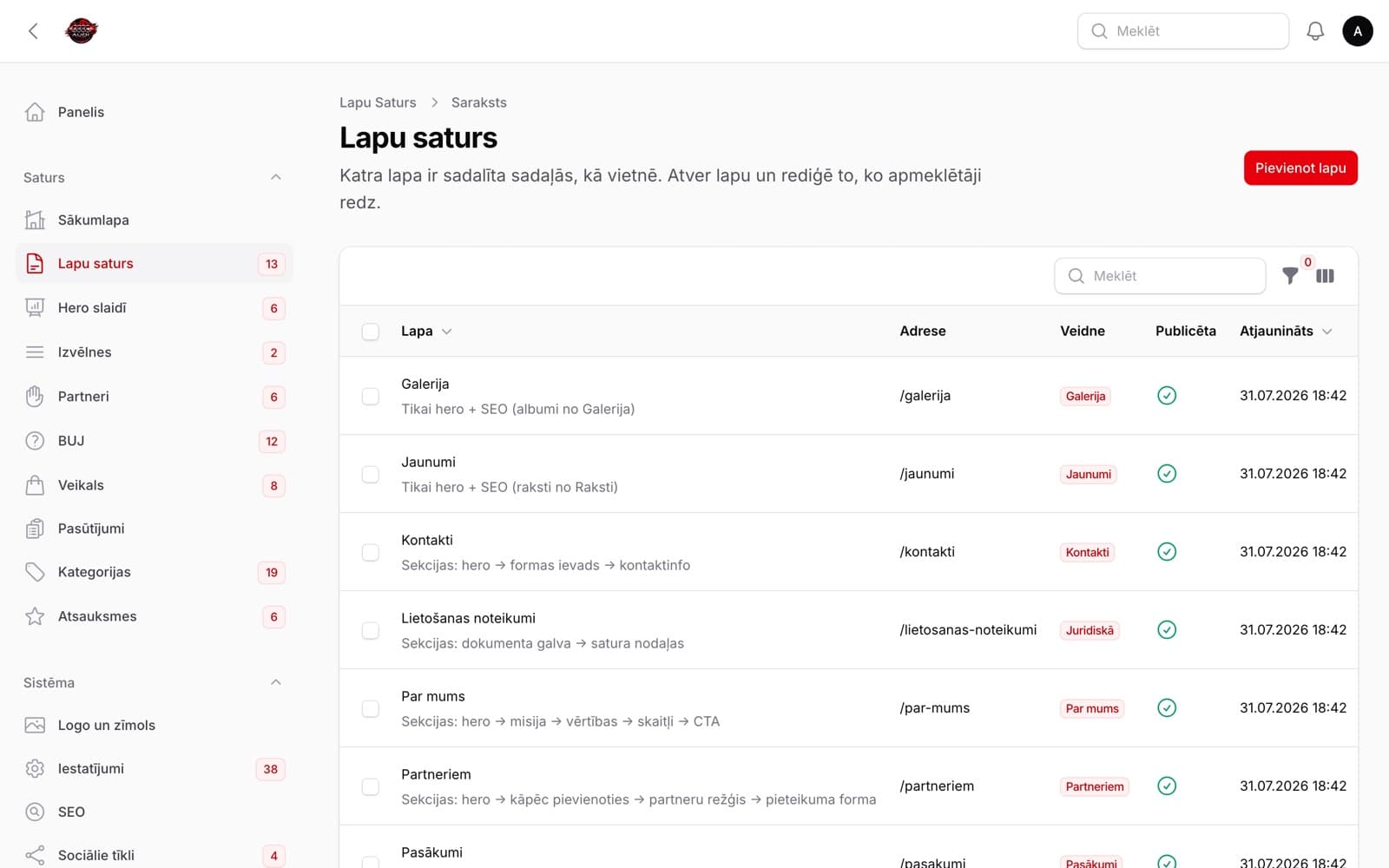Image resolution: width=1389 pixels, height=868 pixels.
Task: Open the notifications bell
Action: (x=1315, y=31)
